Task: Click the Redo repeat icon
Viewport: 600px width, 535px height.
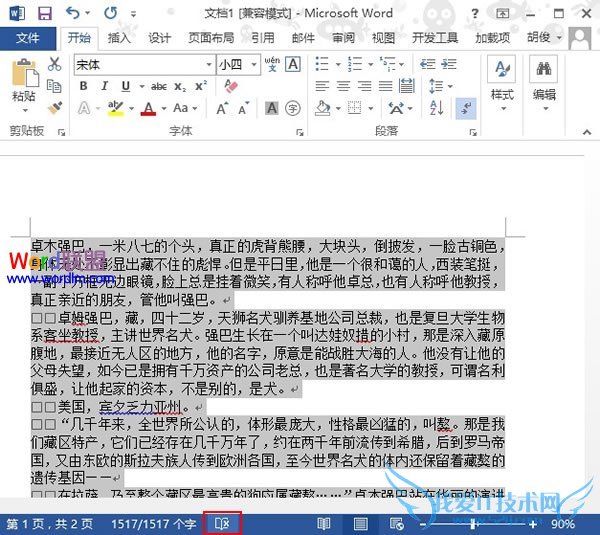Action: point(111,13)
